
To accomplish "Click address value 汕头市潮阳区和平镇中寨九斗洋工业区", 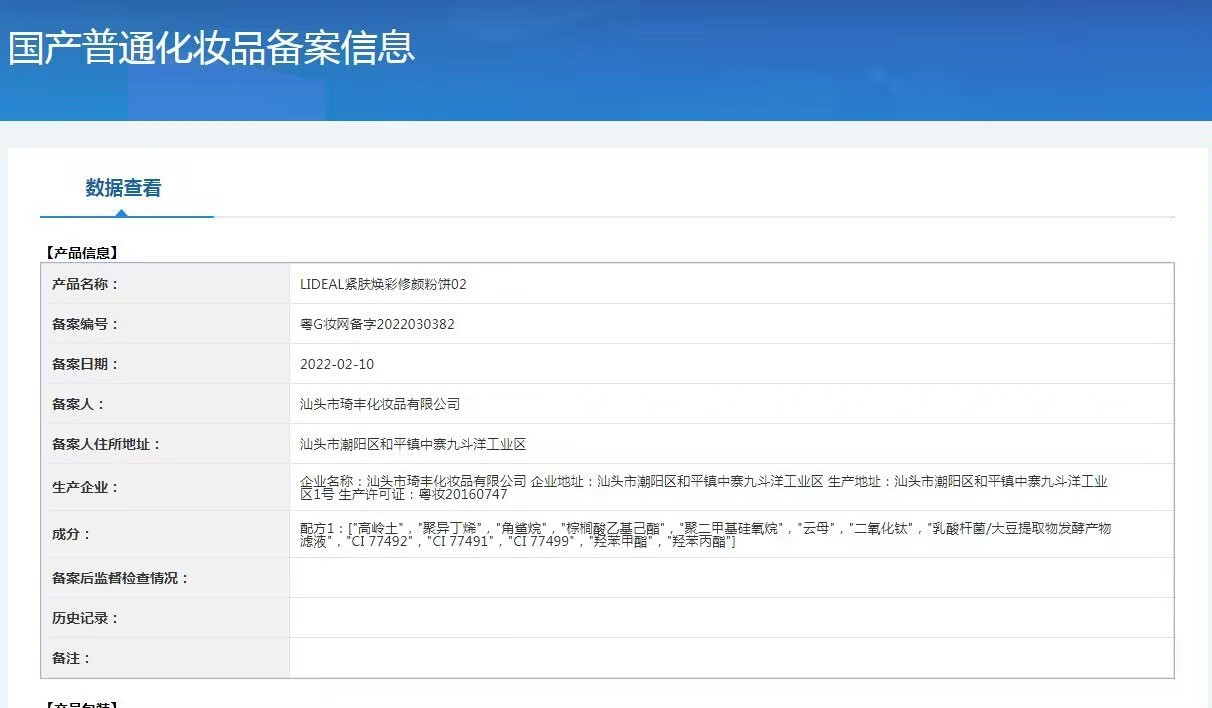I will pyautogui.click(x=413, y=444).
